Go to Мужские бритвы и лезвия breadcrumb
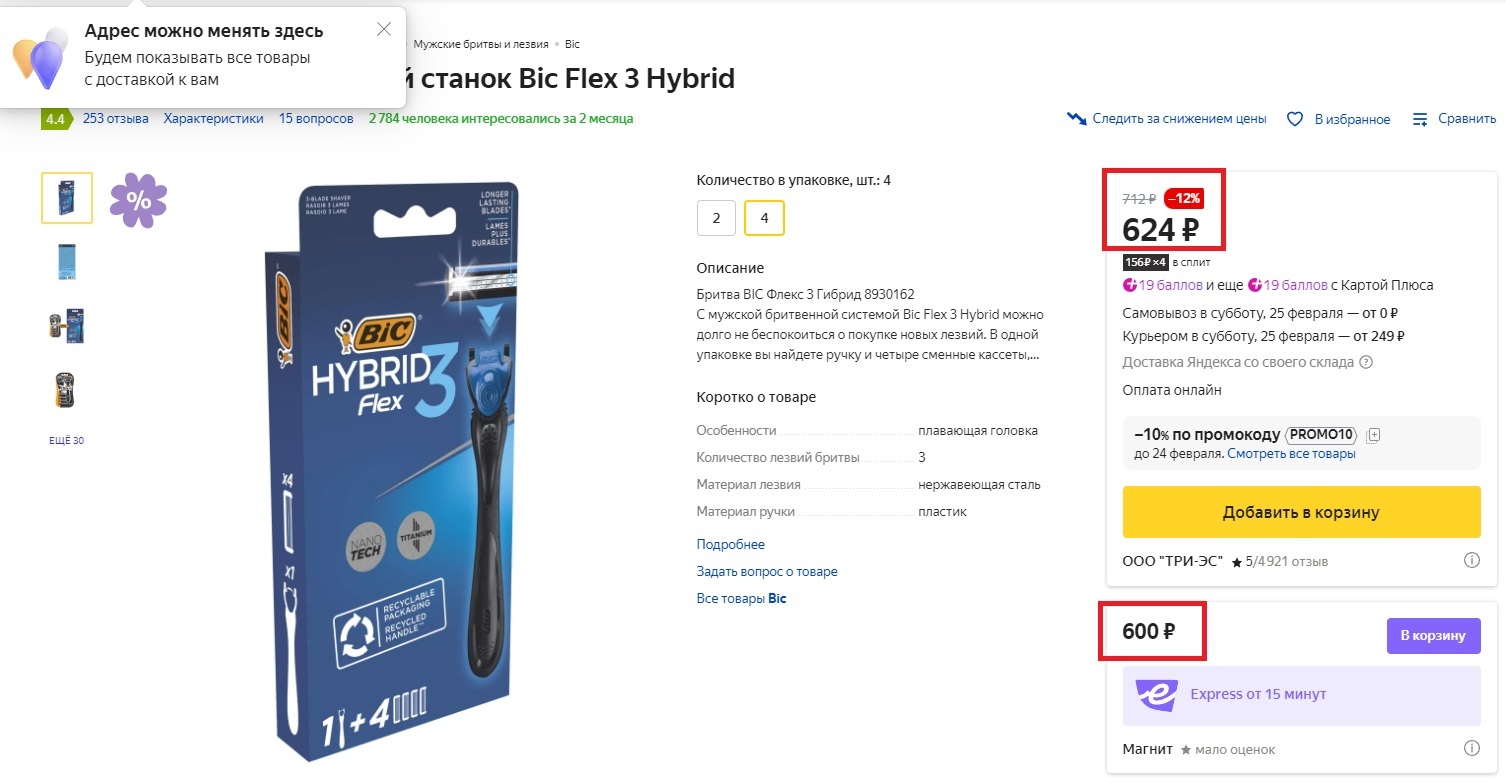Viewport: 1506px width, 783px height. coord(480,45)
